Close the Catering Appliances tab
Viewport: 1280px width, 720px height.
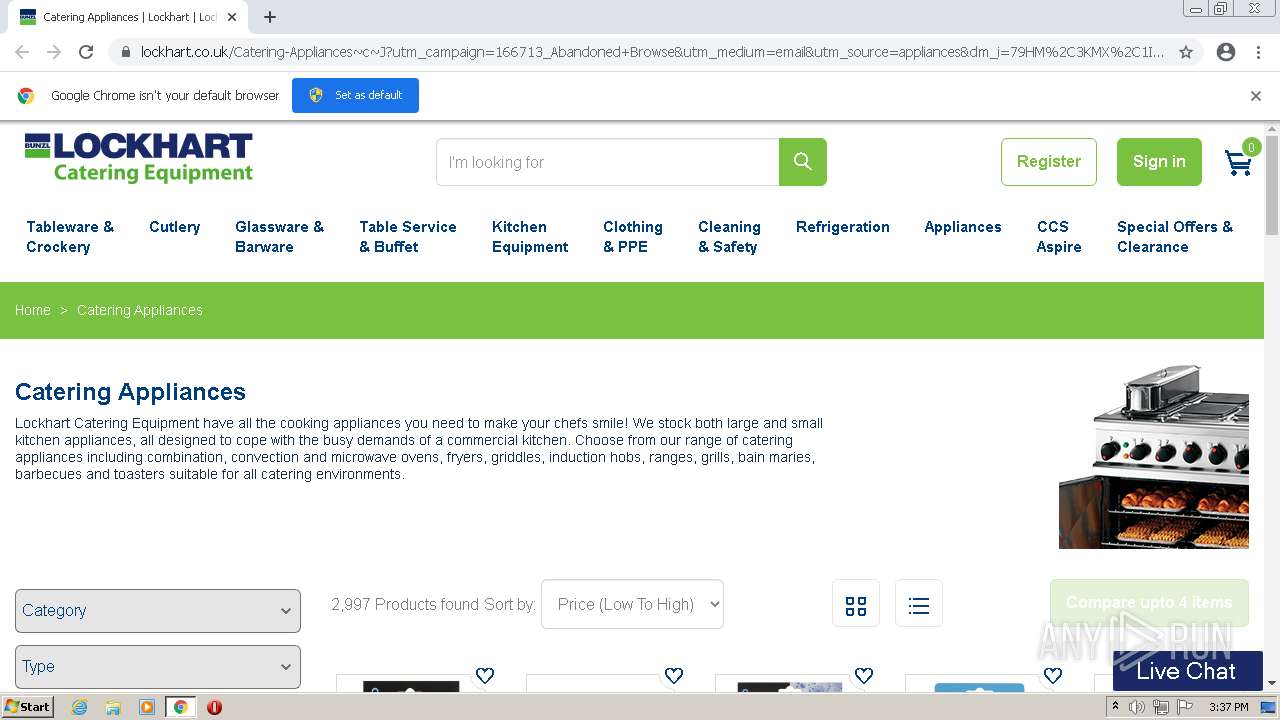pos(232,17)
